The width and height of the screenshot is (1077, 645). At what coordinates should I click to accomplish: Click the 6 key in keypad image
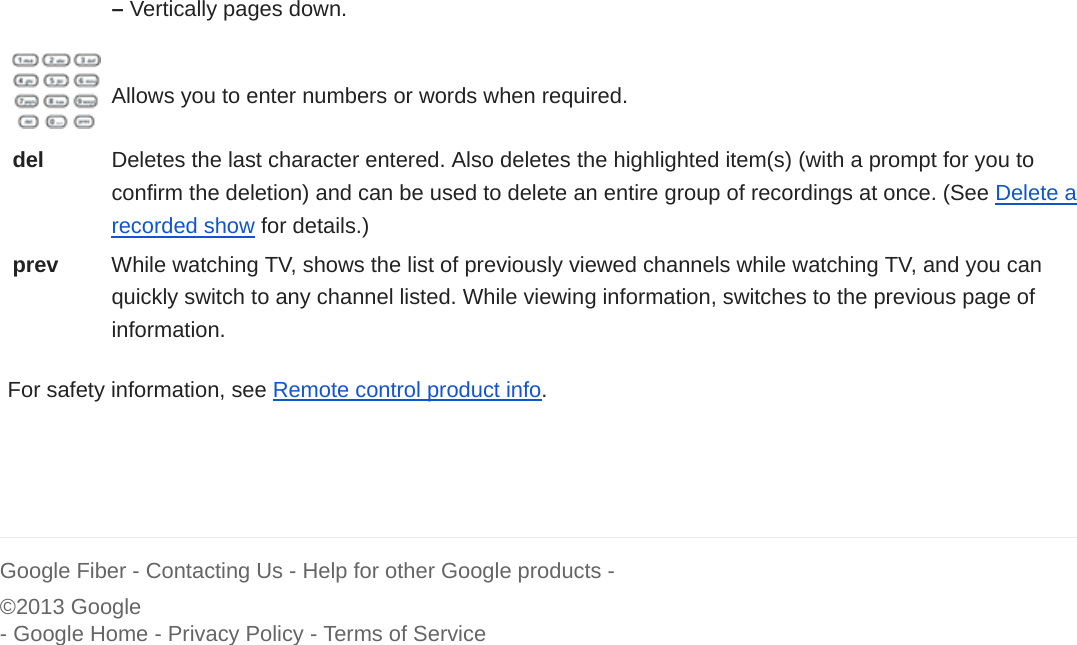(87, 80)
